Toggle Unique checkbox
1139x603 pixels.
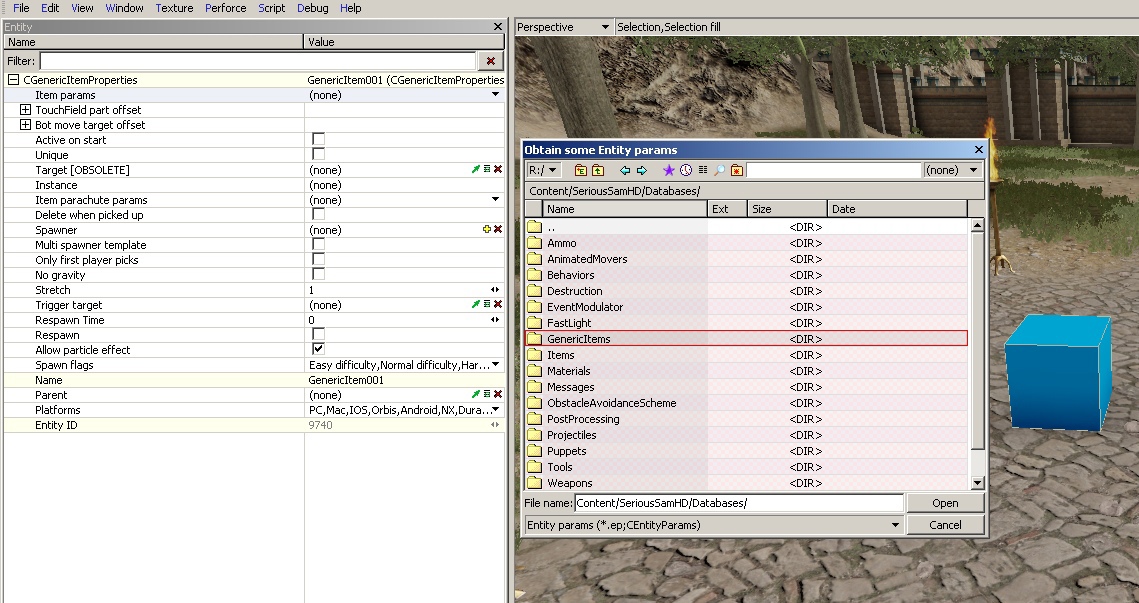[x=318, y=155]
